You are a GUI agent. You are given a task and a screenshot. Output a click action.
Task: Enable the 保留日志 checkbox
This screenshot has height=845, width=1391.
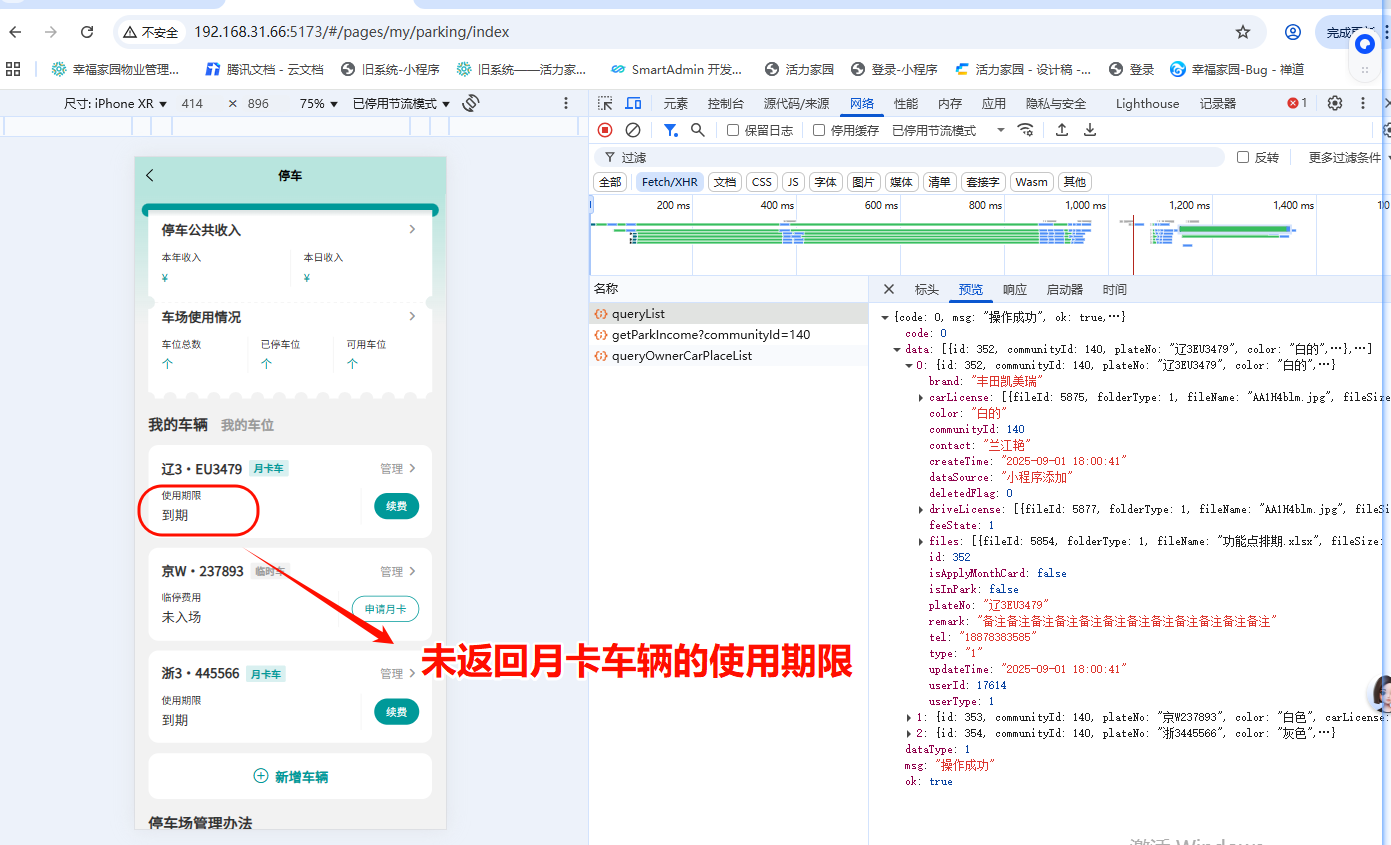click(733, 130)
